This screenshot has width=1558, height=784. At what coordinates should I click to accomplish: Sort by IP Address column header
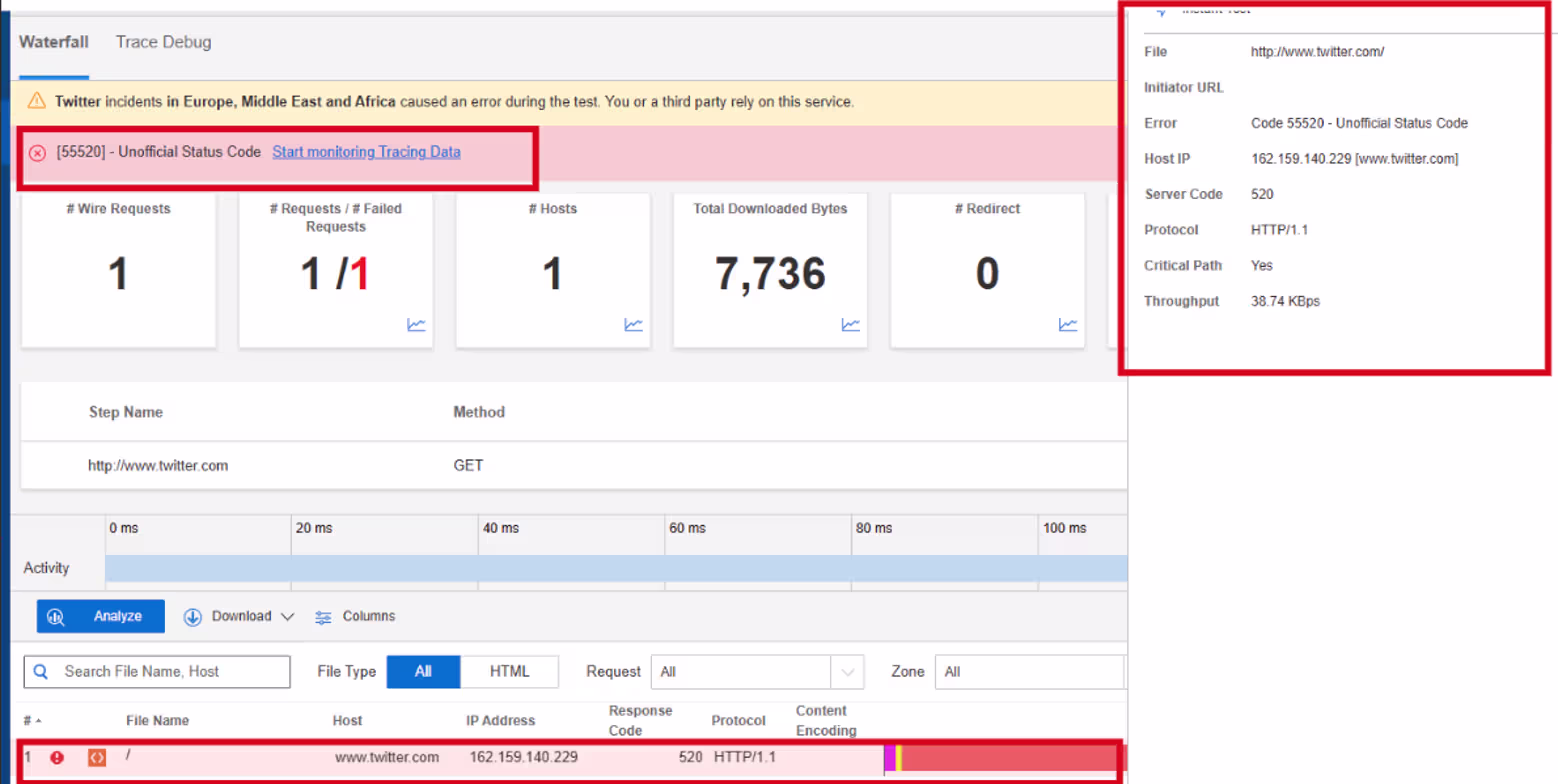pyautogui.click(x=500, y=720)
